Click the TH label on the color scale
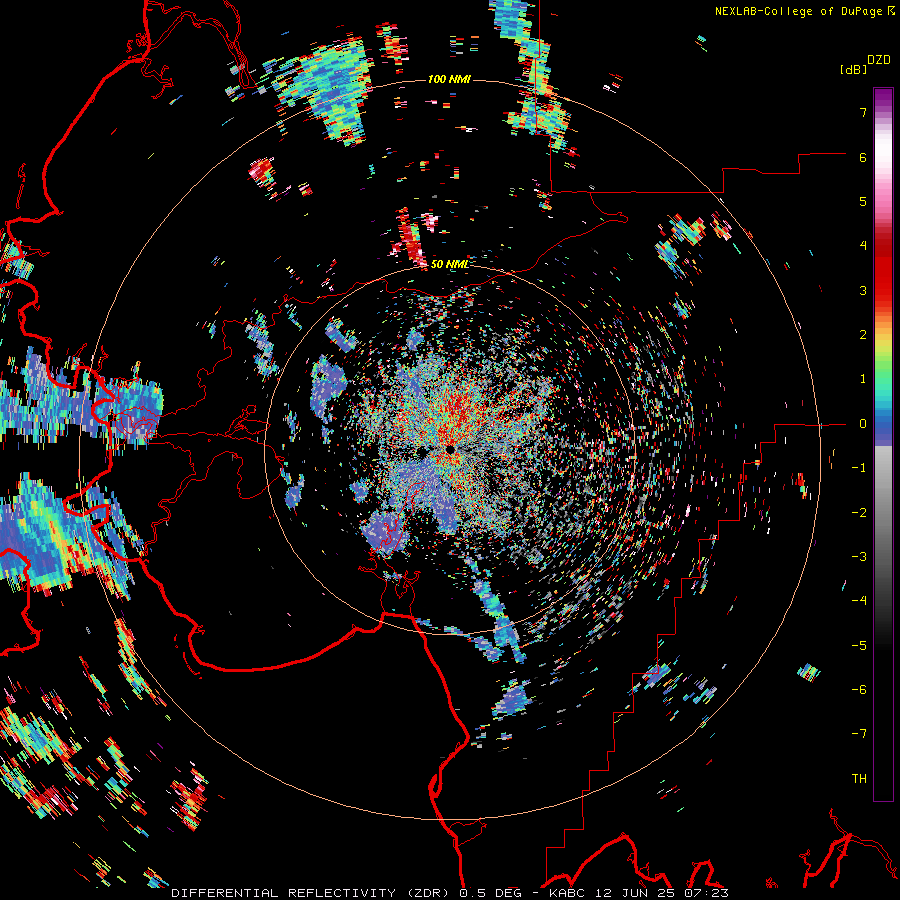The width and height of the screenshot is (900, 900). click(x=859, y=778)
